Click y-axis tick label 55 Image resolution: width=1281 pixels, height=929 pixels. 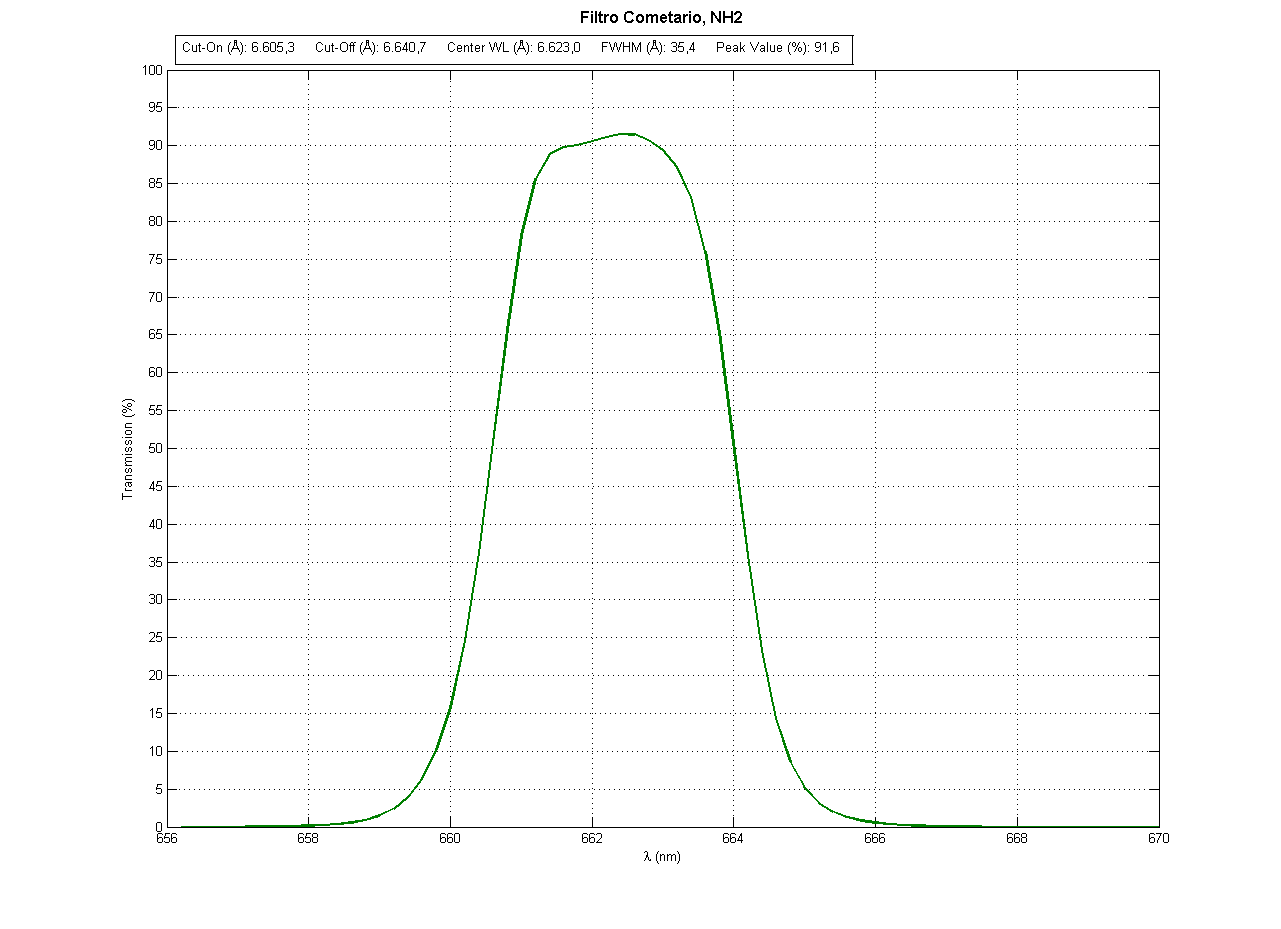coord(155,411)
